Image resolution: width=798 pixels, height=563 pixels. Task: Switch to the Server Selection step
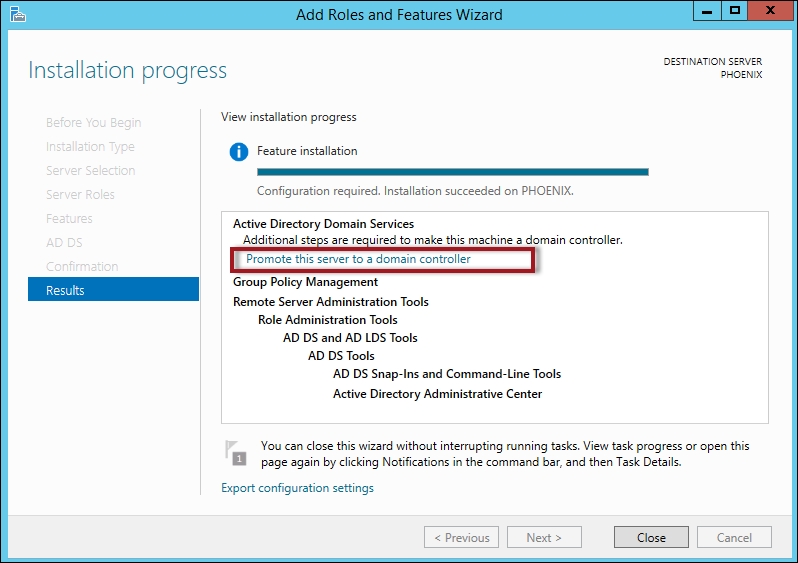click(x=90, y=170)
